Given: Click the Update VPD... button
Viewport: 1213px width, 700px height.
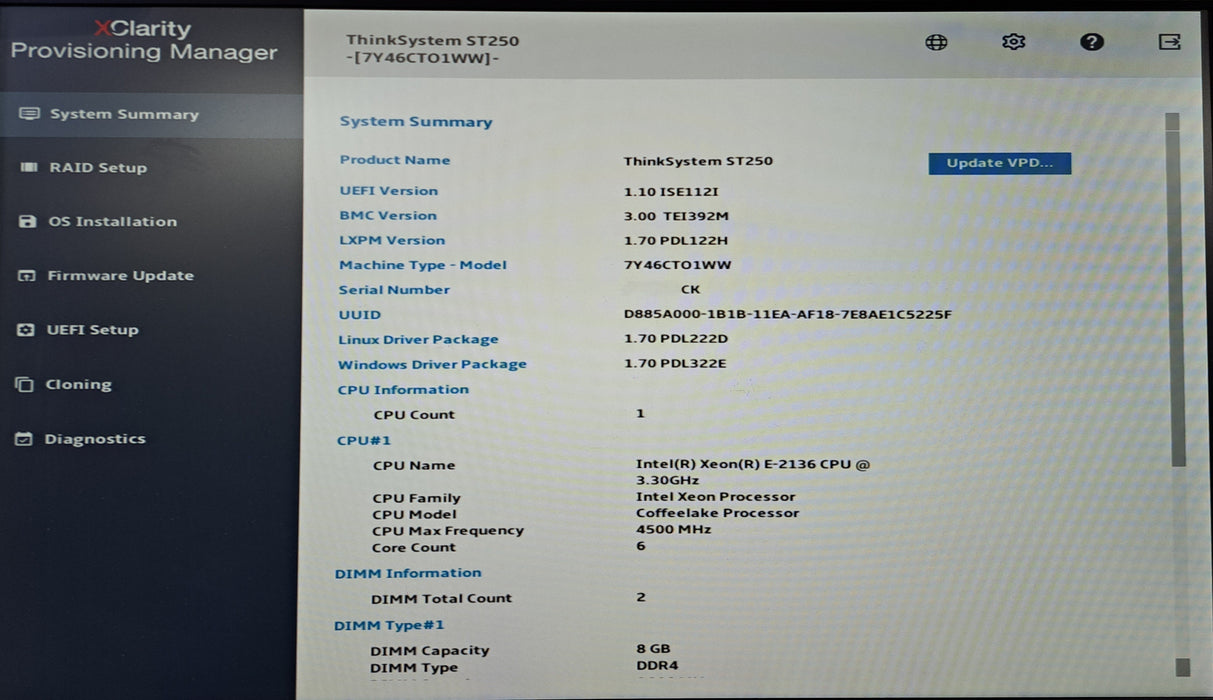Looking at the screenshot, I should tap(999, 163).
